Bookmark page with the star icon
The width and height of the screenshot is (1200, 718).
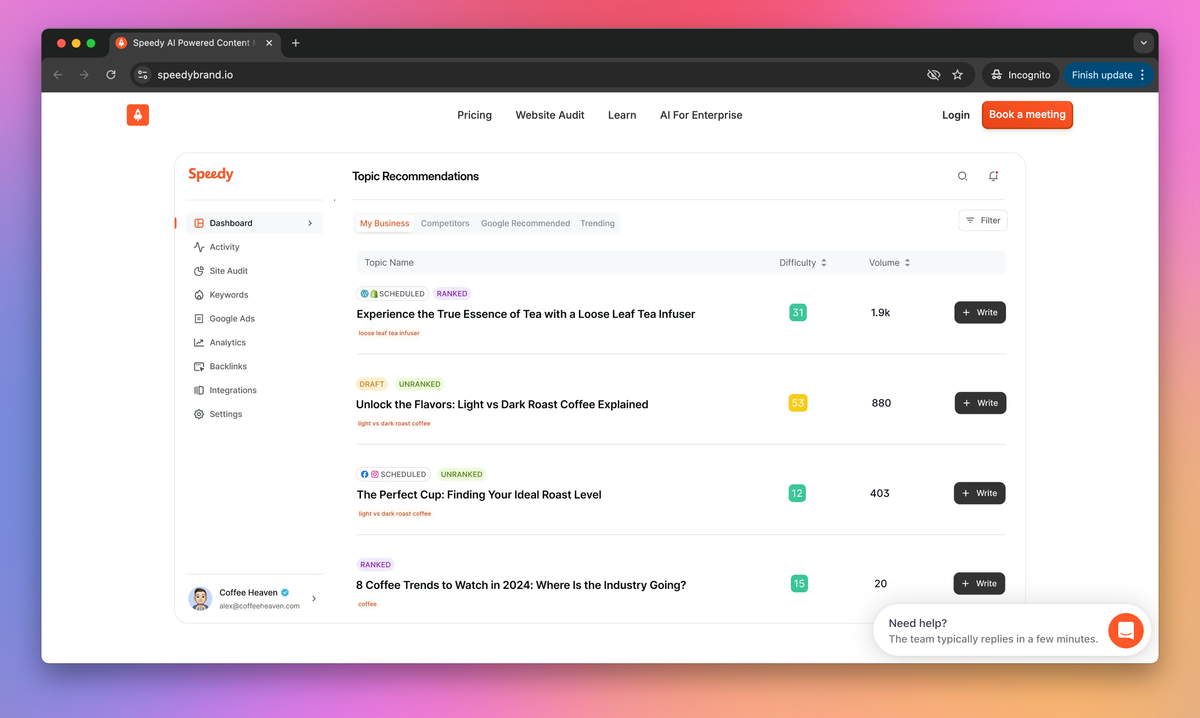957,75
